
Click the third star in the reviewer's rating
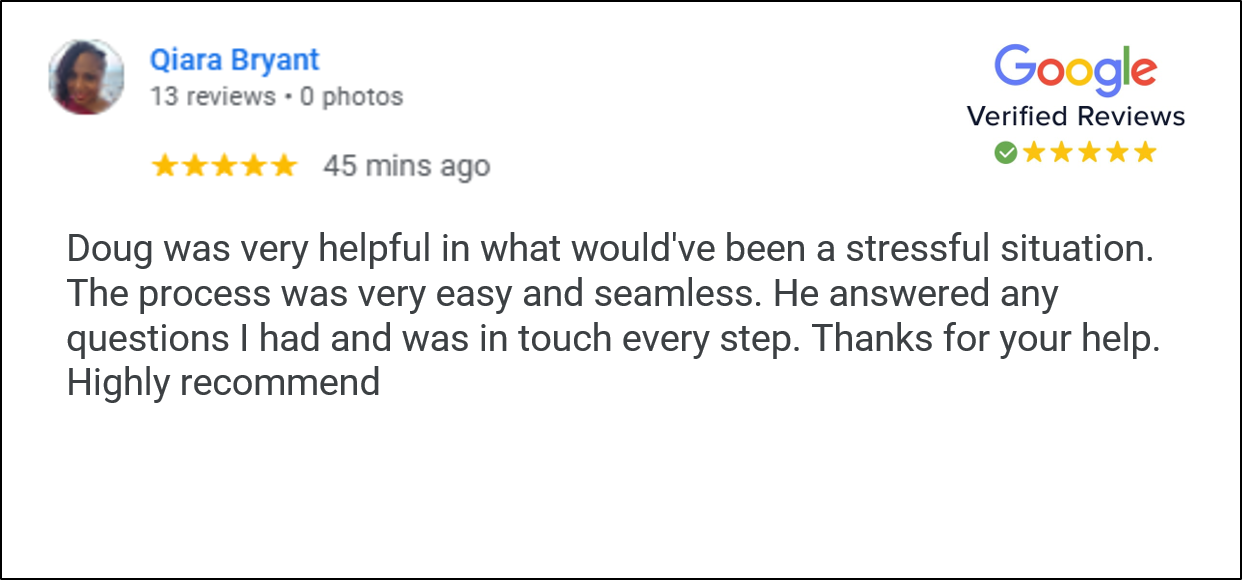coord(224,166)
